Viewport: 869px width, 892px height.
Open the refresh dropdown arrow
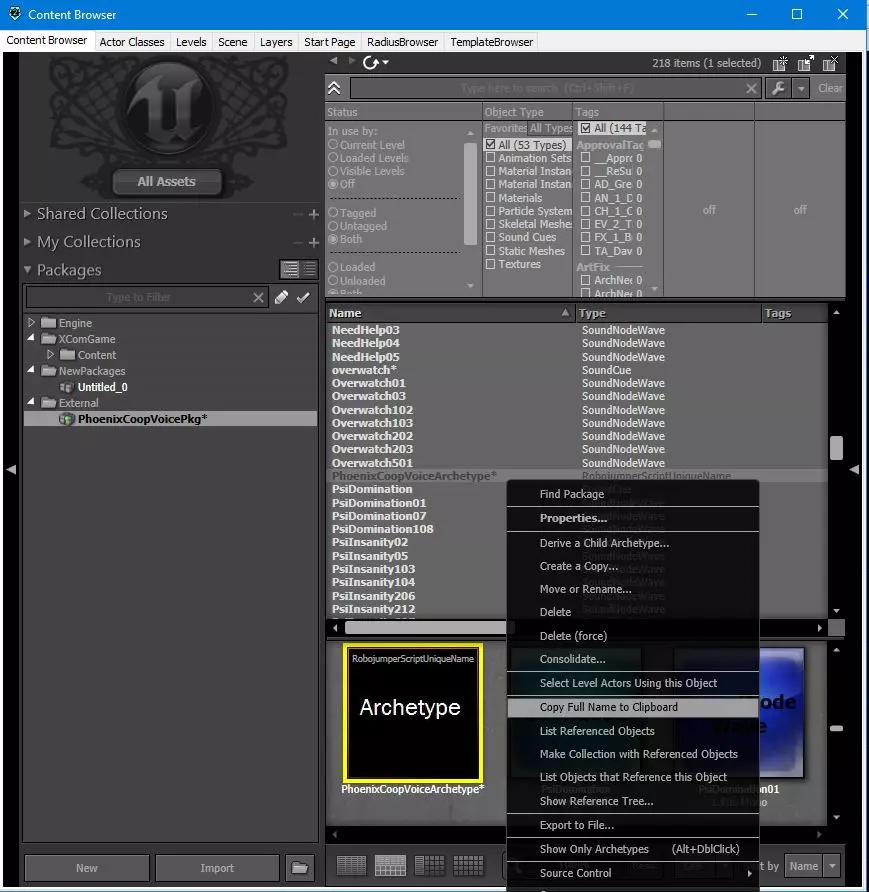386,63
